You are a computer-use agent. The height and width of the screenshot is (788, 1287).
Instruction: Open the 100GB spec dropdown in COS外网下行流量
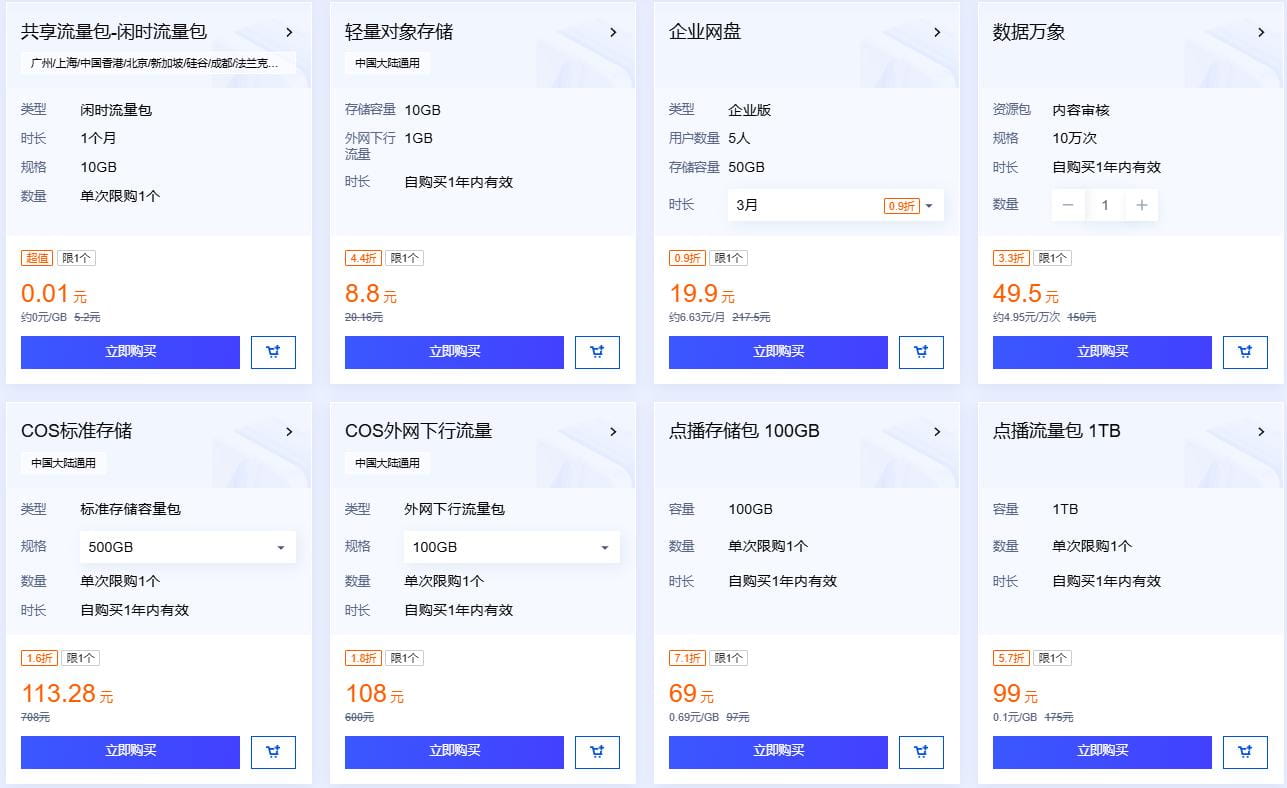511,547
